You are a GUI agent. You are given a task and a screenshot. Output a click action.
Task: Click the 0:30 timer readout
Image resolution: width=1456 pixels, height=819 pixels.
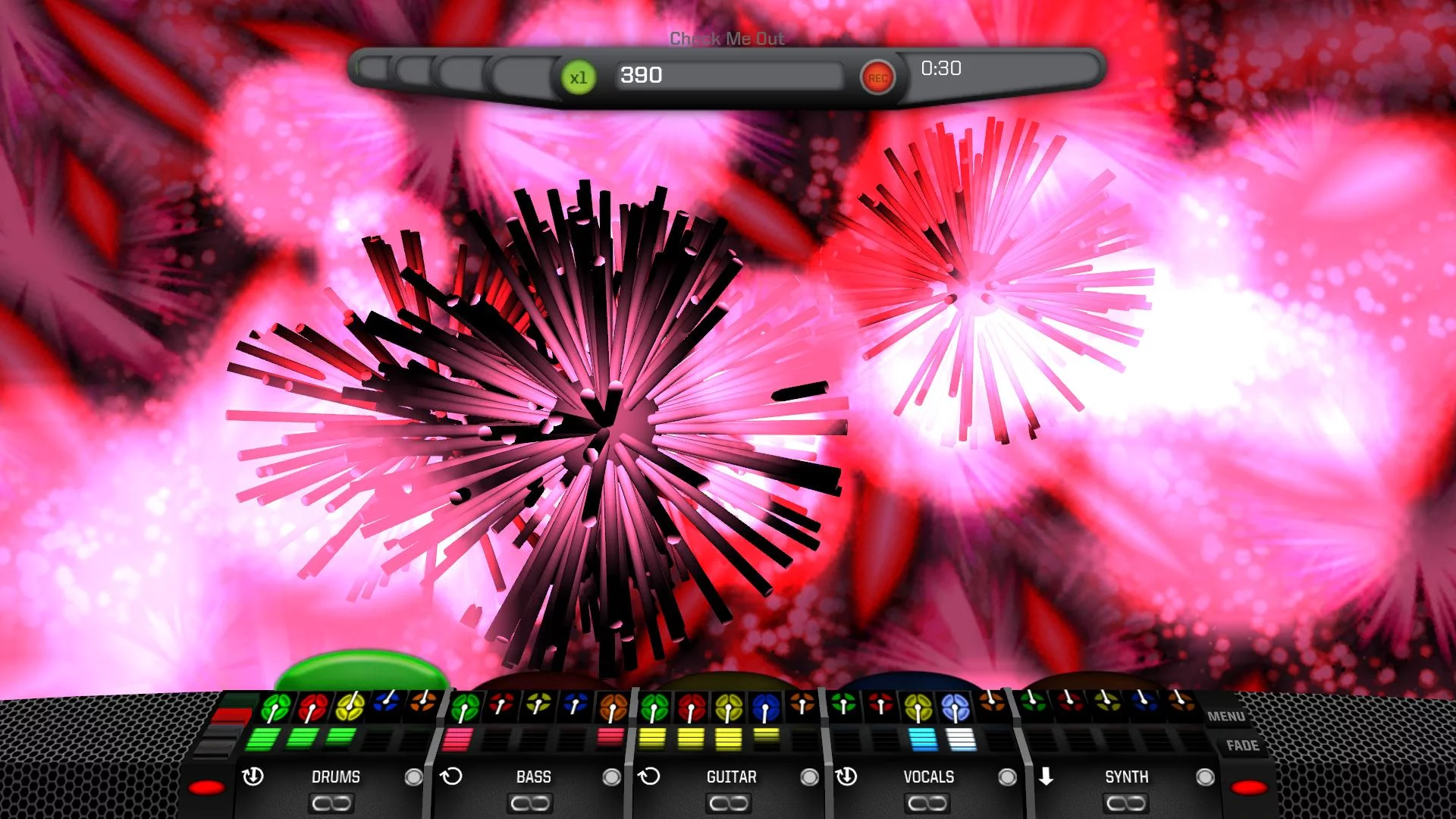[941, 68]
